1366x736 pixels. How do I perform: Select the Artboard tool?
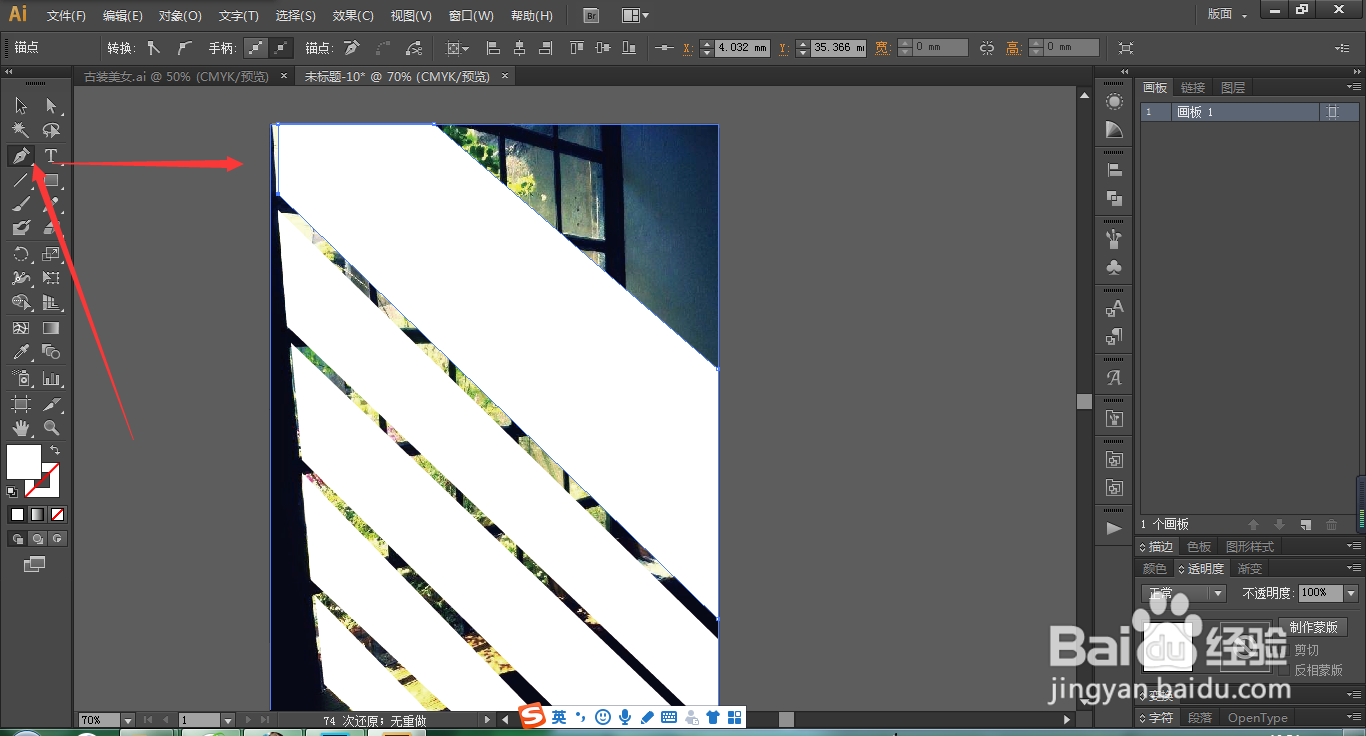pyautogui.click(x=21, y=403)
